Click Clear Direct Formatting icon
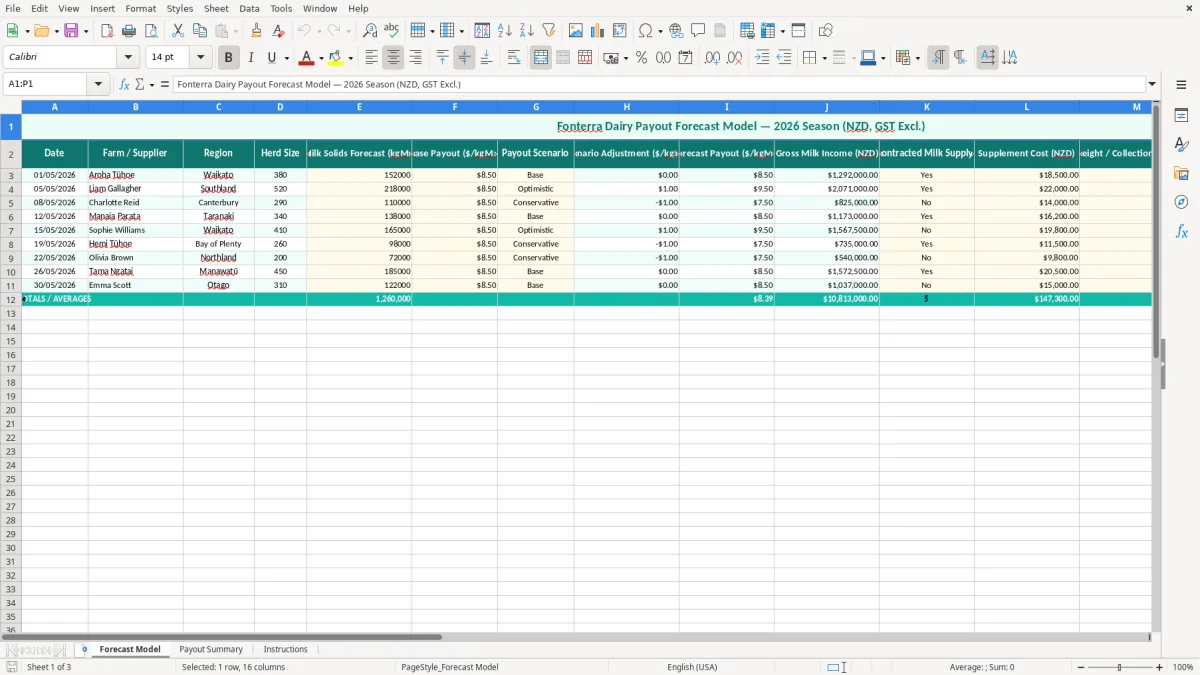This screenshot has height=675, width=1200. 278,31
